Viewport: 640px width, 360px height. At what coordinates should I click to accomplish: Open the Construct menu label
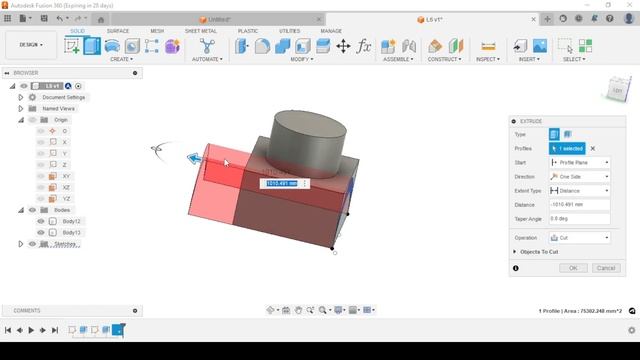click(444, 59)
